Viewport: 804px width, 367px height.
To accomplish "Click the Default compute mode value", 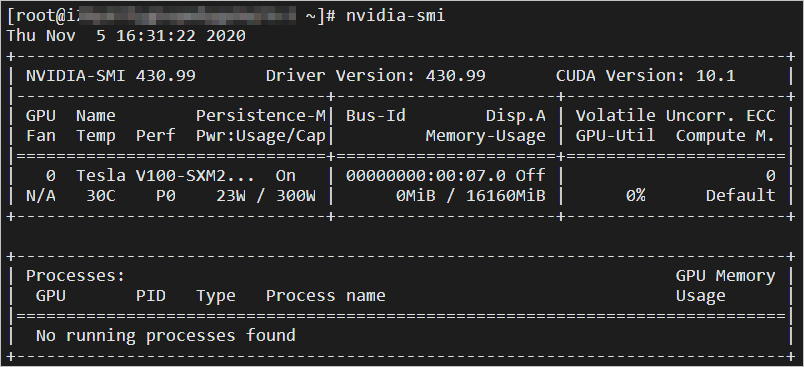I will (x=740, y=196).
